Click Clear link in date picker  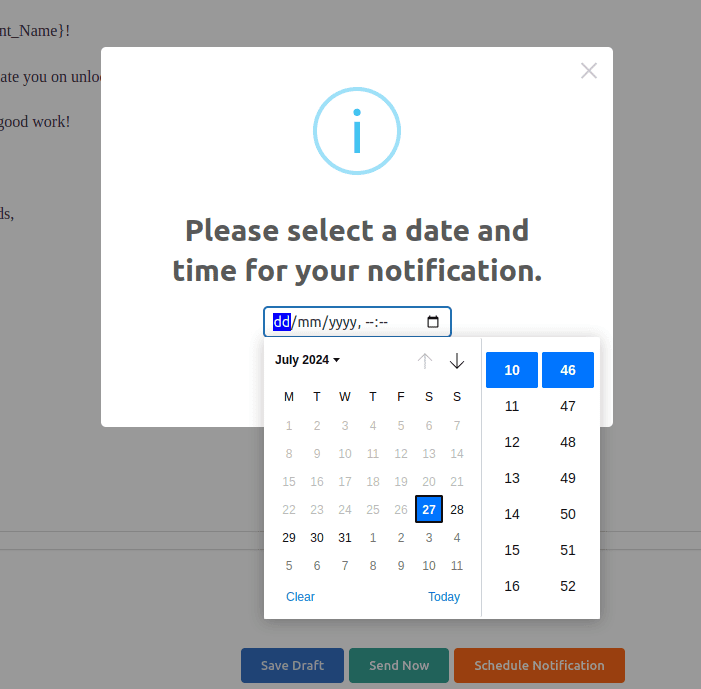(300, 597)
